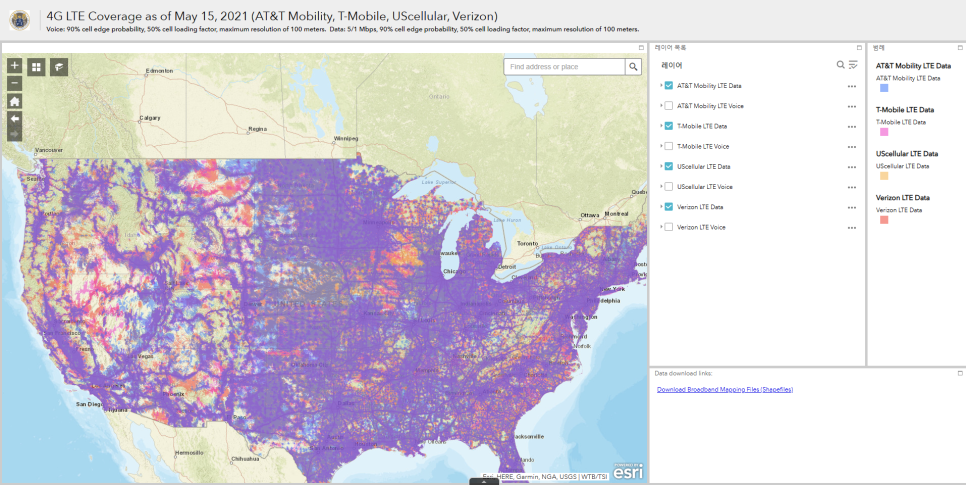Check UScellular LTE Voice layer
Image resolution: width=966 pixels, height=485 pixels.
point(668,187)
